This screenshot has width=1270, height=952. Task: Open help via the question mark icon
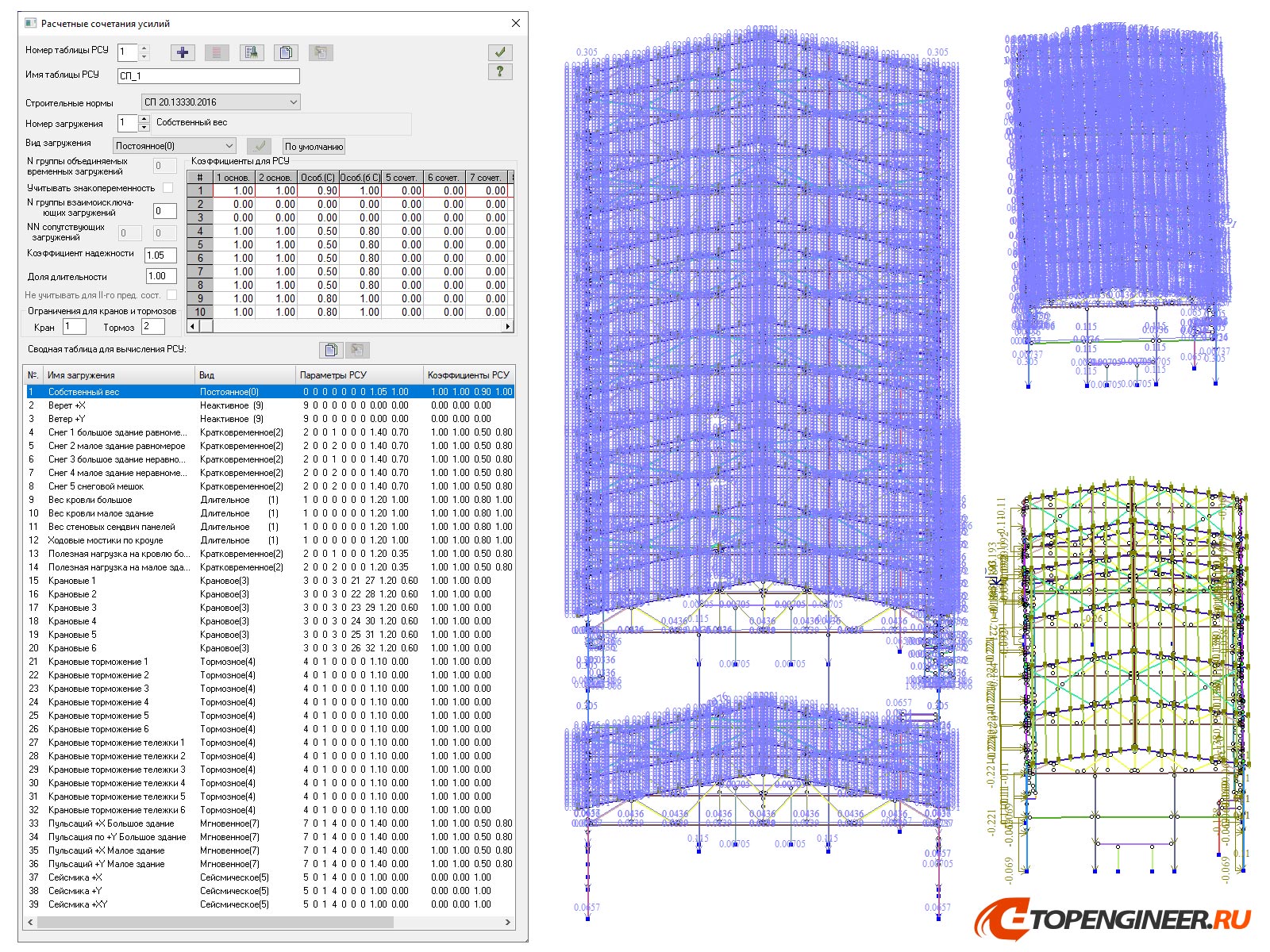499,74
